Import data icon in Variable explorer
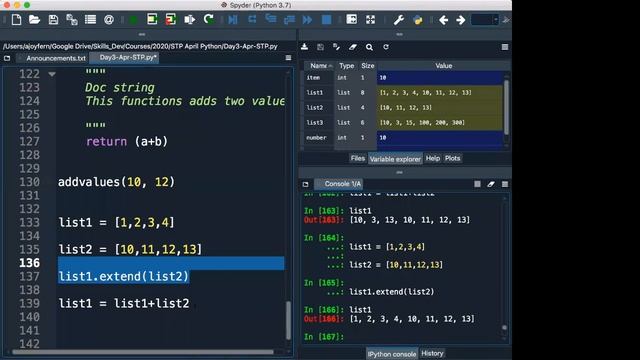640x360 pixels. point(304,47)
